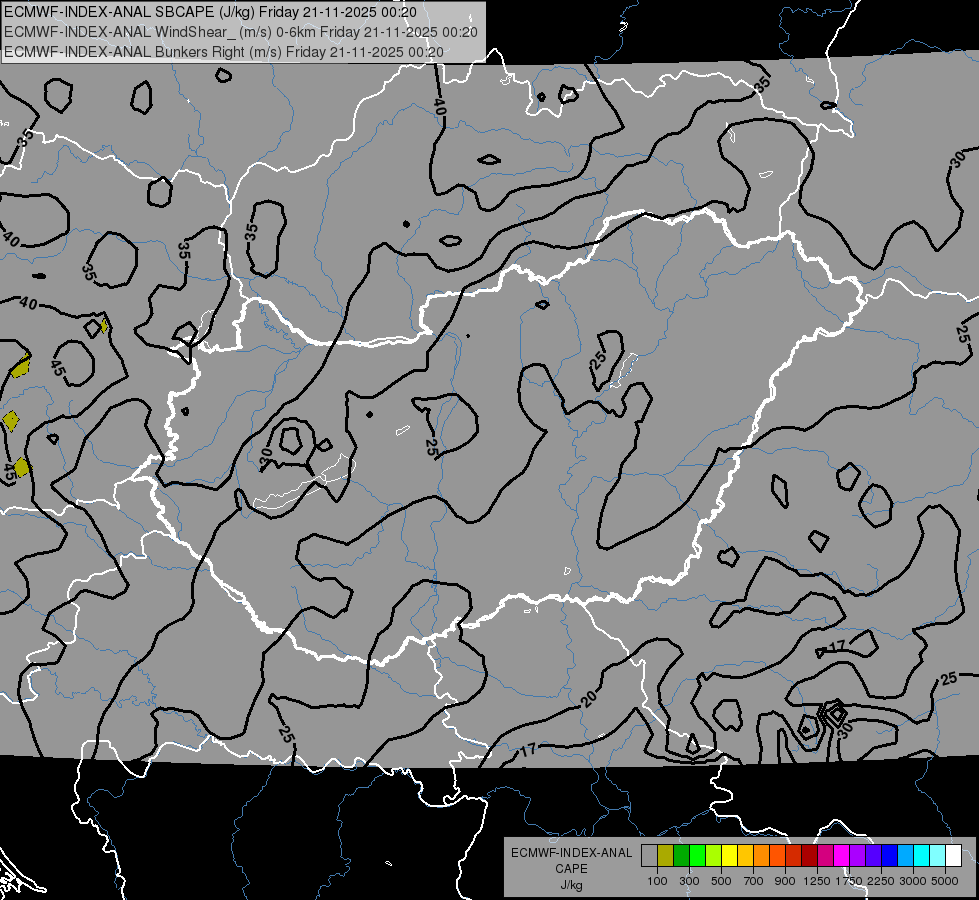Viewport: 979px width, 900px height.
Task: Click the 1750 tick label in the legend
Action: click(849, 881)
